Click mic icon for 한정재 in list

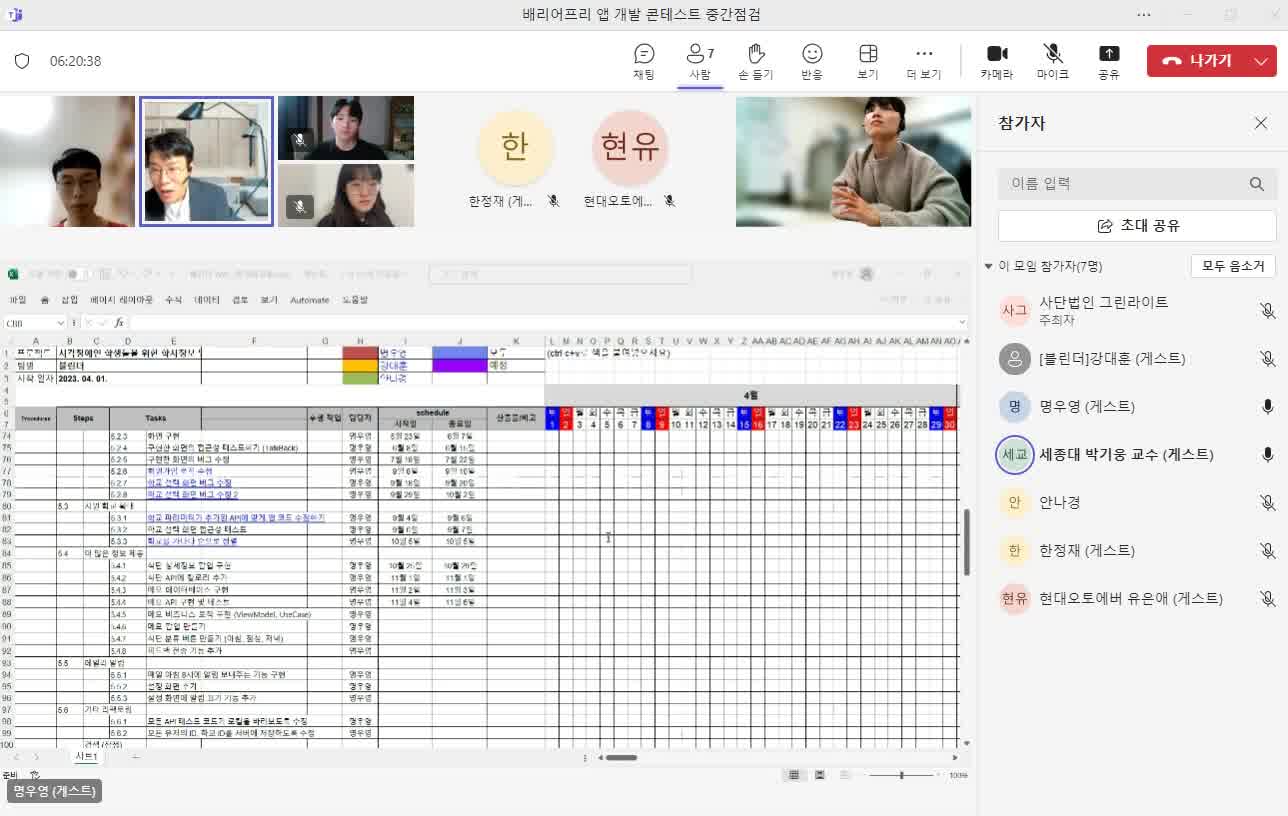point(1267,551)
